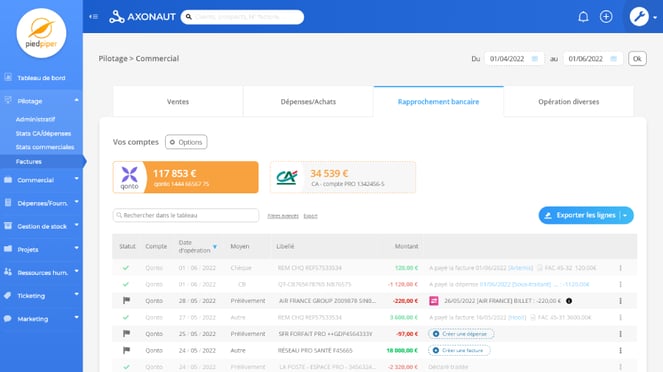Click the Ressources hum. people icon
This screenshot has height=372, width=663.
tap(8, 272)
